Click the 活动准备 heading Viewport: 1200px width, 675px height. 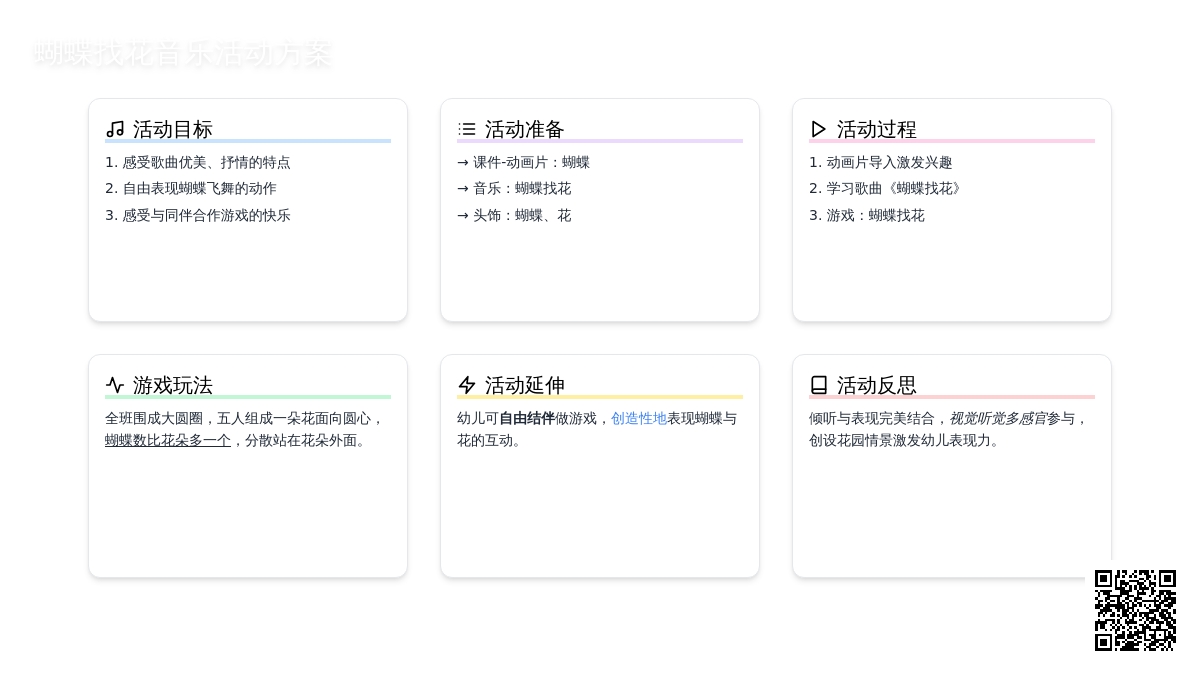click(x=525, y=129)
